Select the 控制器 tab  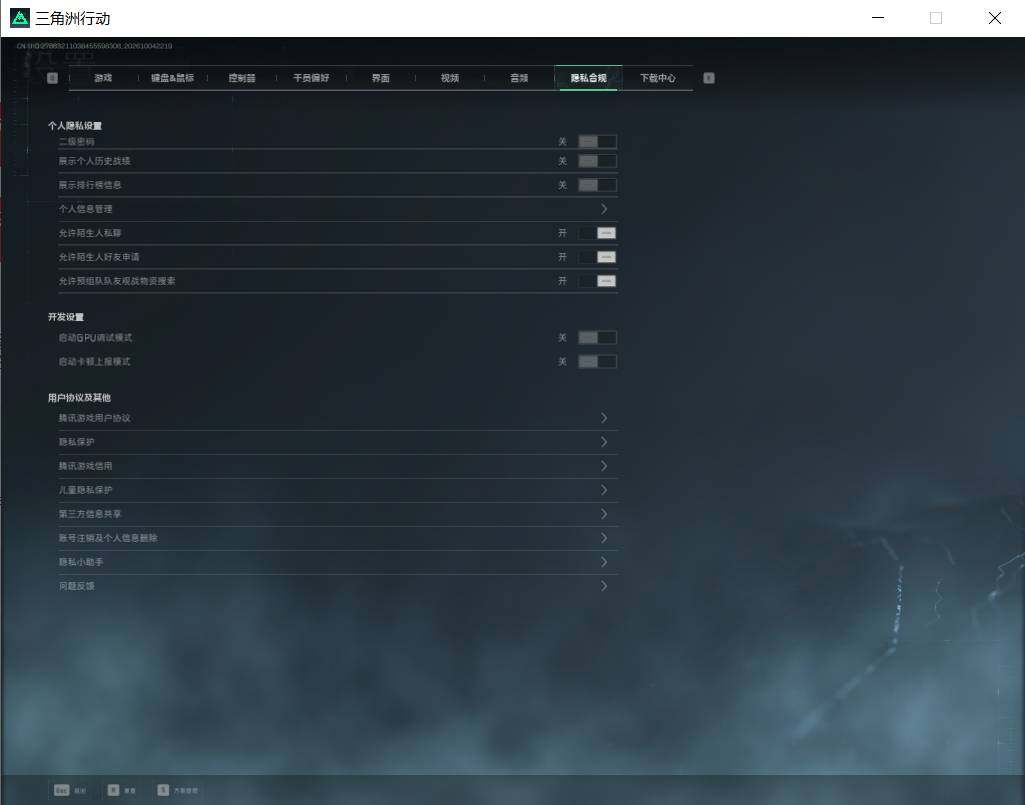(242, 78)
